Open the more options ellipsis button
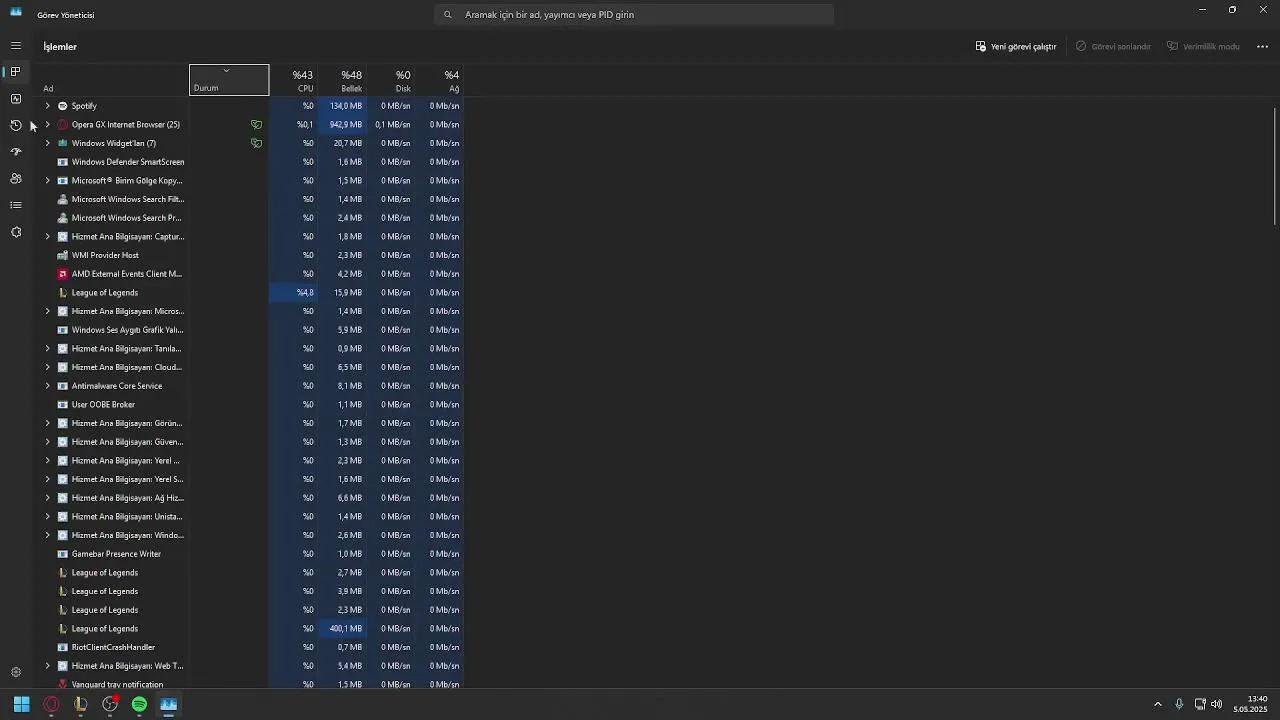Viewport: 1280px width, 720px height. pyautogui.click(x=1262, y=47)
